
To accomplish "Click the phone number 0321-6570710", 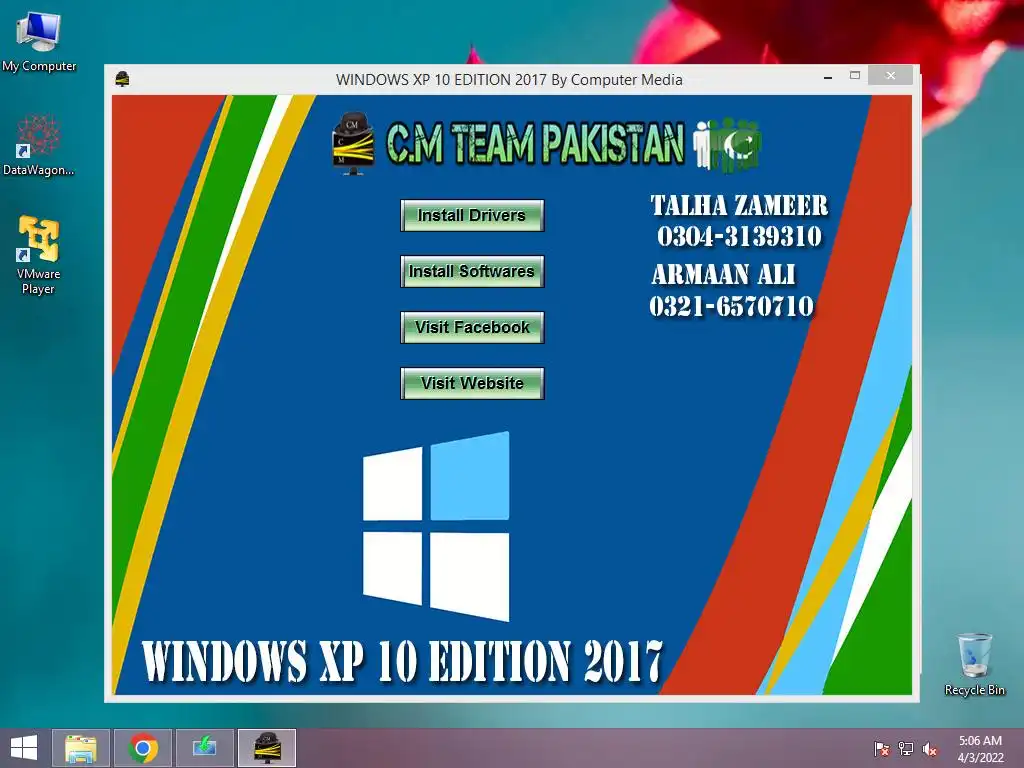I will coord(731,306).
